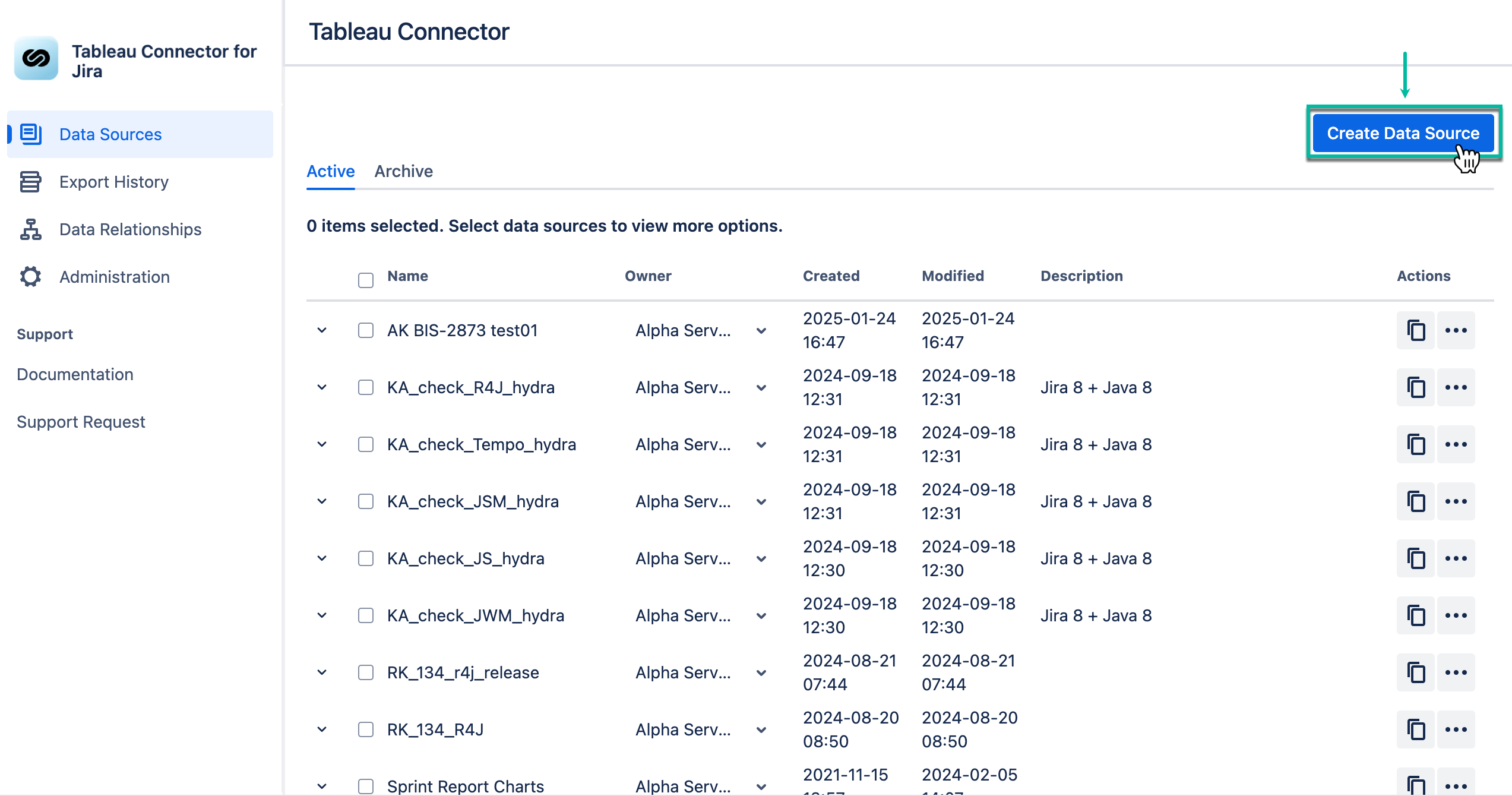Viewport: 1512px width, 796px height.
Task: Expand the RK_134_r4j_release row
Action: (322, 672)
